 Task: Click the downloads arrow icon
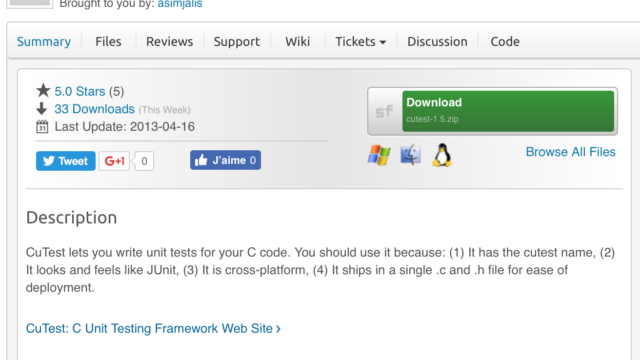(42, 109)
